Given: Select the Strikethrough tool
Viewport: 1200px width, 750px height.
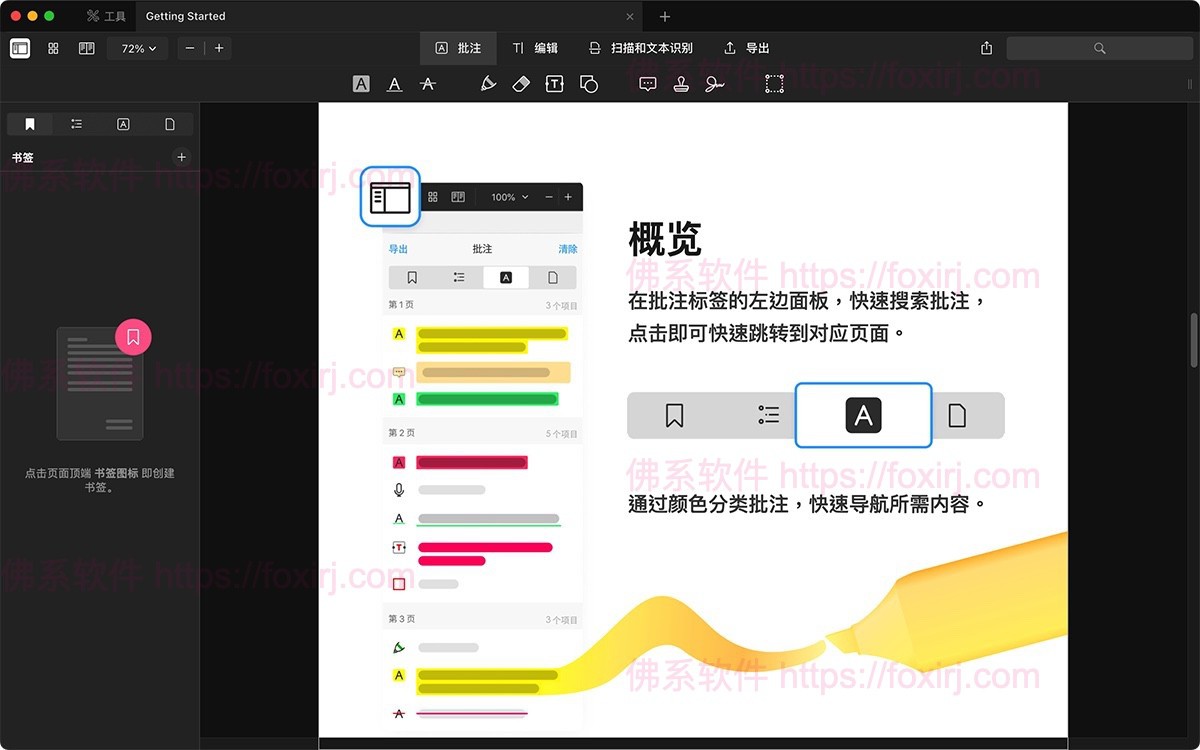Looking at the screenshot, I should point(428,83).
